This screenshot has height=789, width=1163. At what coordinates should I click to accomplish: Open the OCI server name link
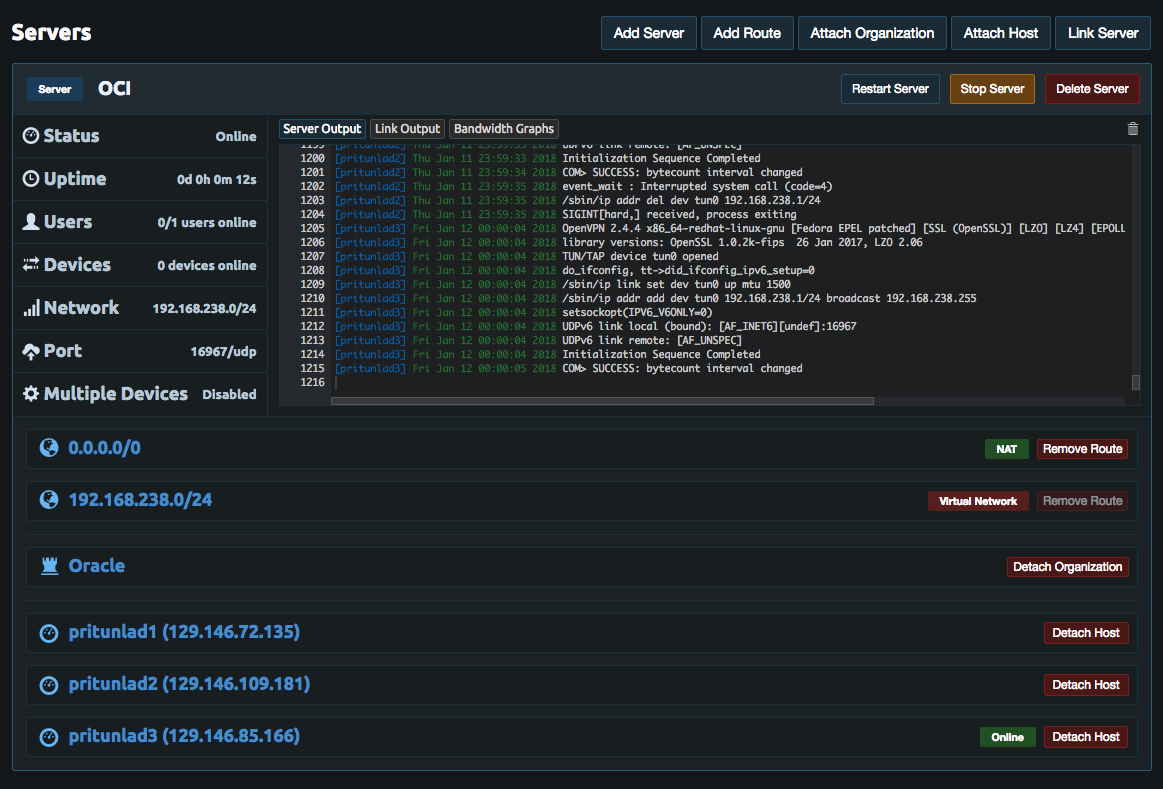[114, 89]
